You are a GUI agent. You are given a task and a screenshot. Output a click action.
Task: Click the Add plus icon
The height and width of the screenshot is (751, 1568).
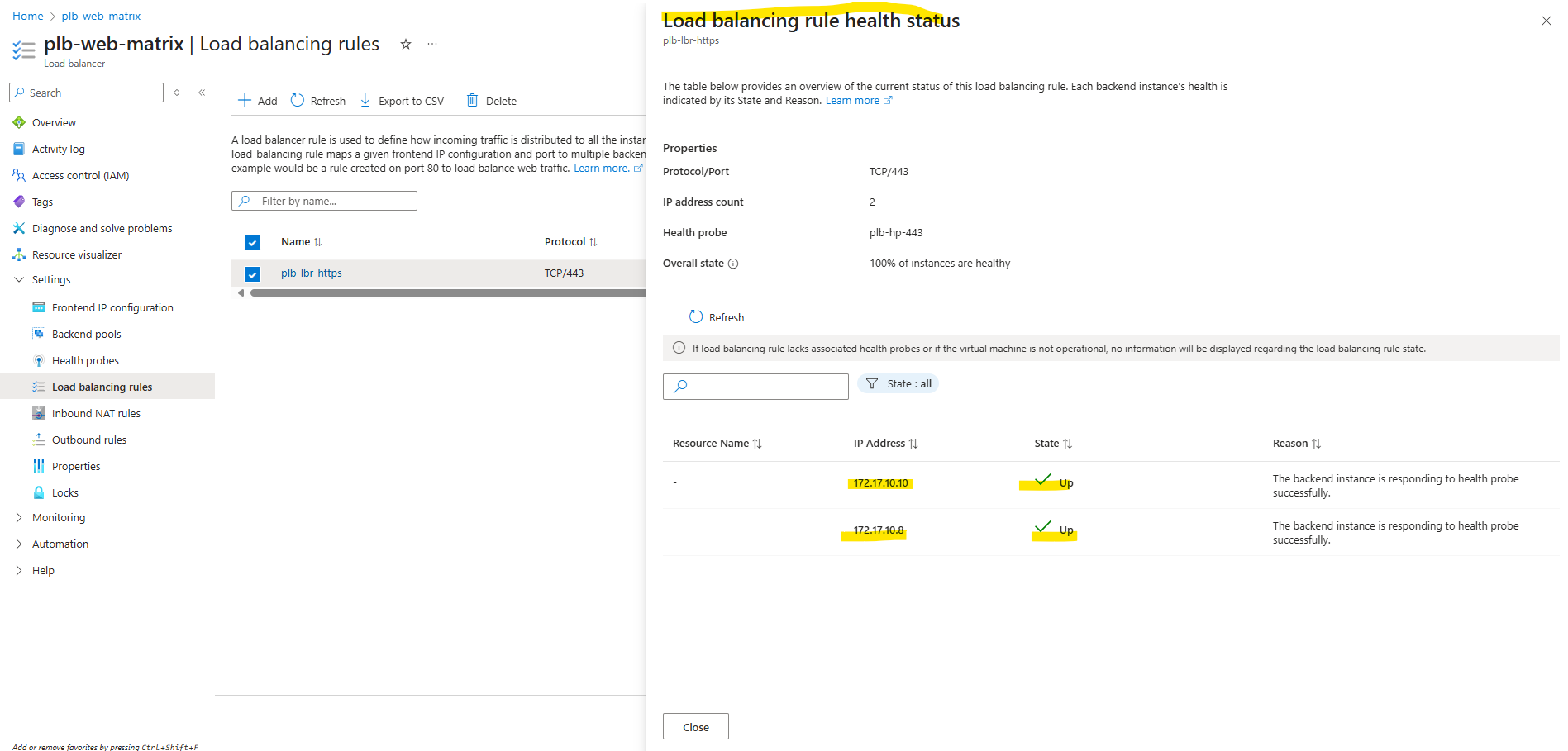245,100
